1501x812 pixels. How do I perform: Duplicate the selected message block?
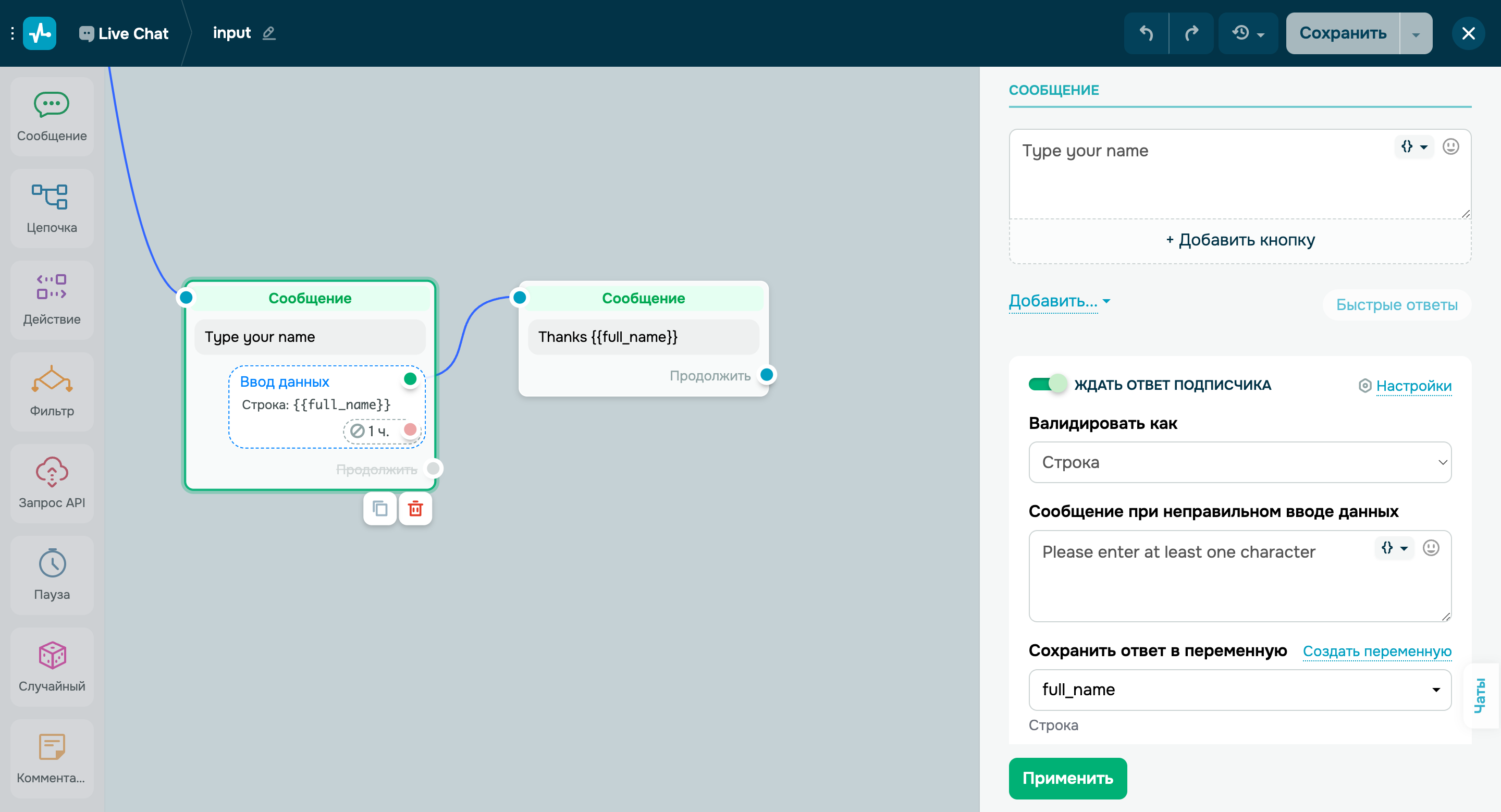tap(380, 509)
